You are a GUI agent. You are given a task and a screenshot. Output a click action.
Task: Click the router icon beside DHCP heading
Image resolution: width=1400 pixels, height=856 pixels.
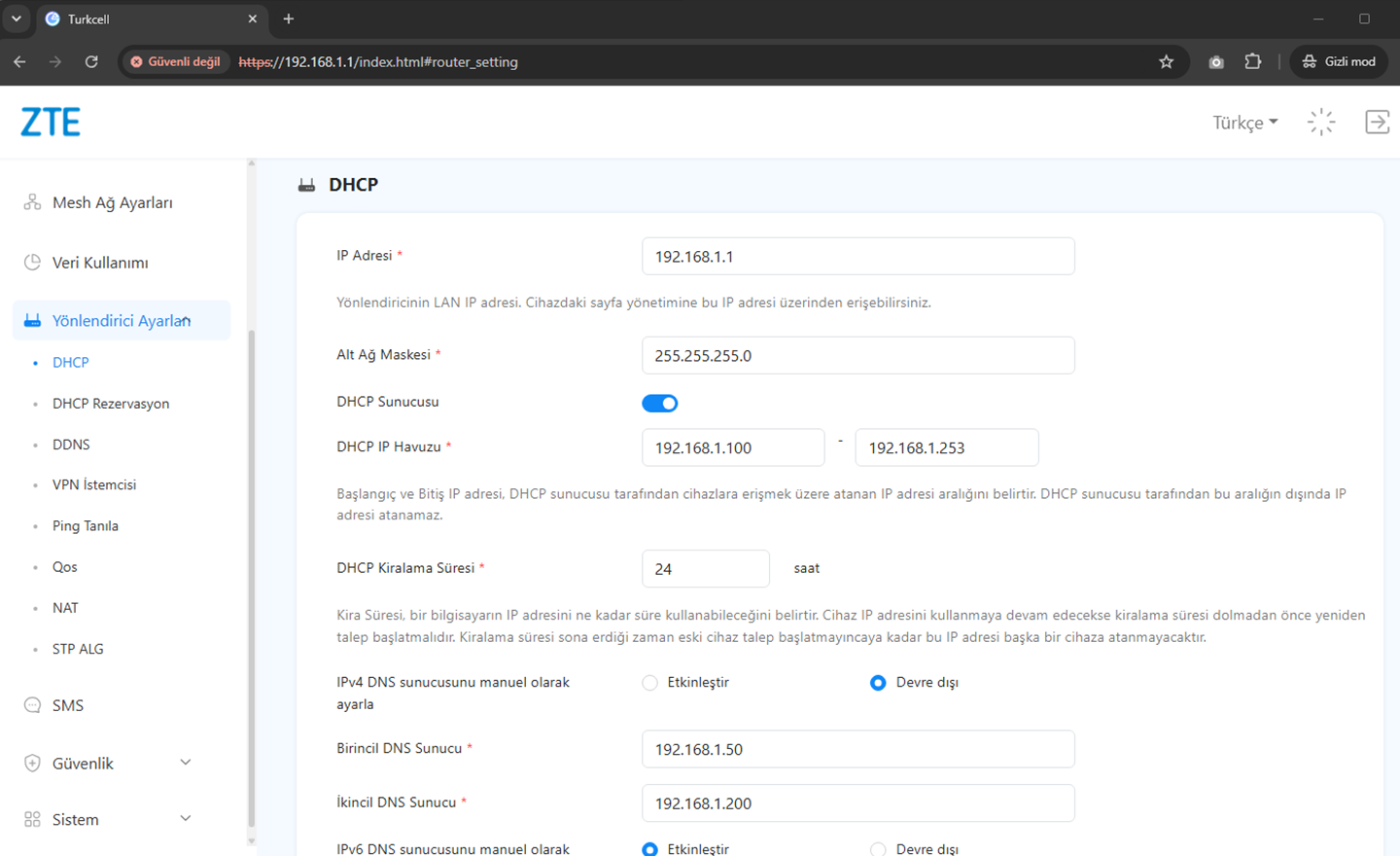click(x=307, y=185)
